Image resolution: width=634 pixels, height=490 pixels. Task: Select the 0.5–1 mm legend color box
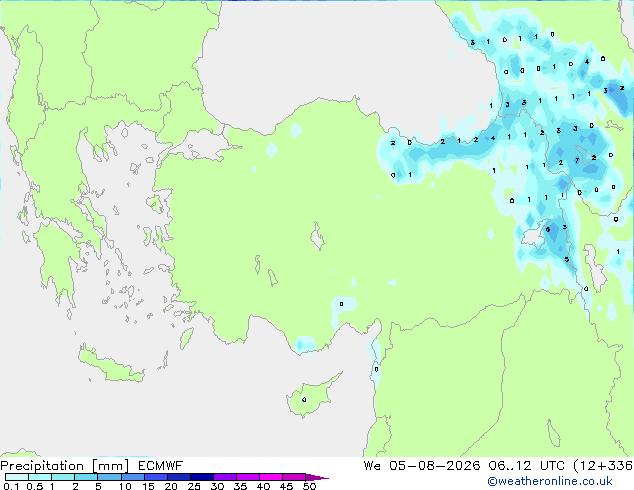pos(40,477)
